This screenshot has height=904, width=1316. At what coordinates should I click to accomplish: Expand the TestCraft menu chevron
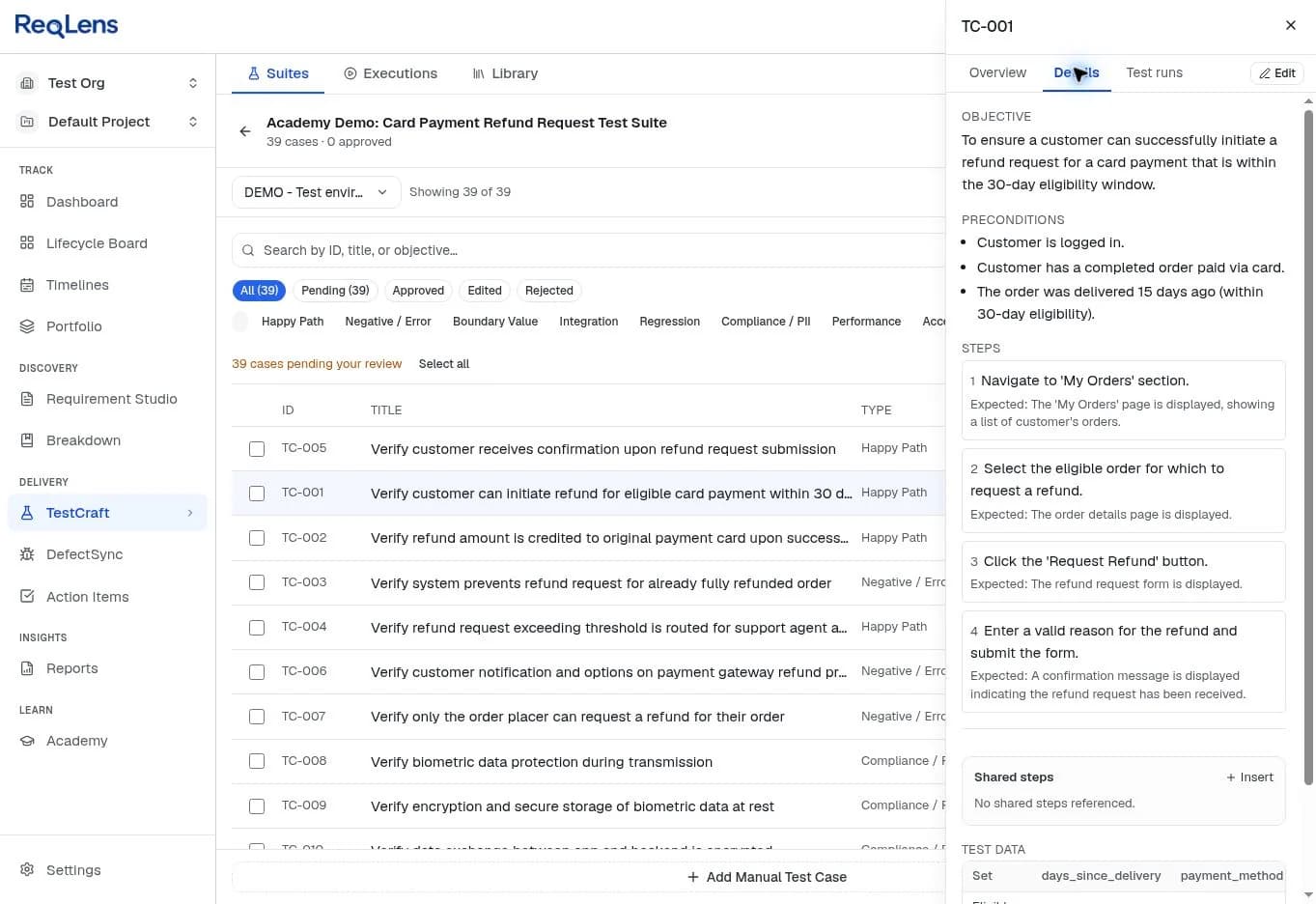point(190,513)
